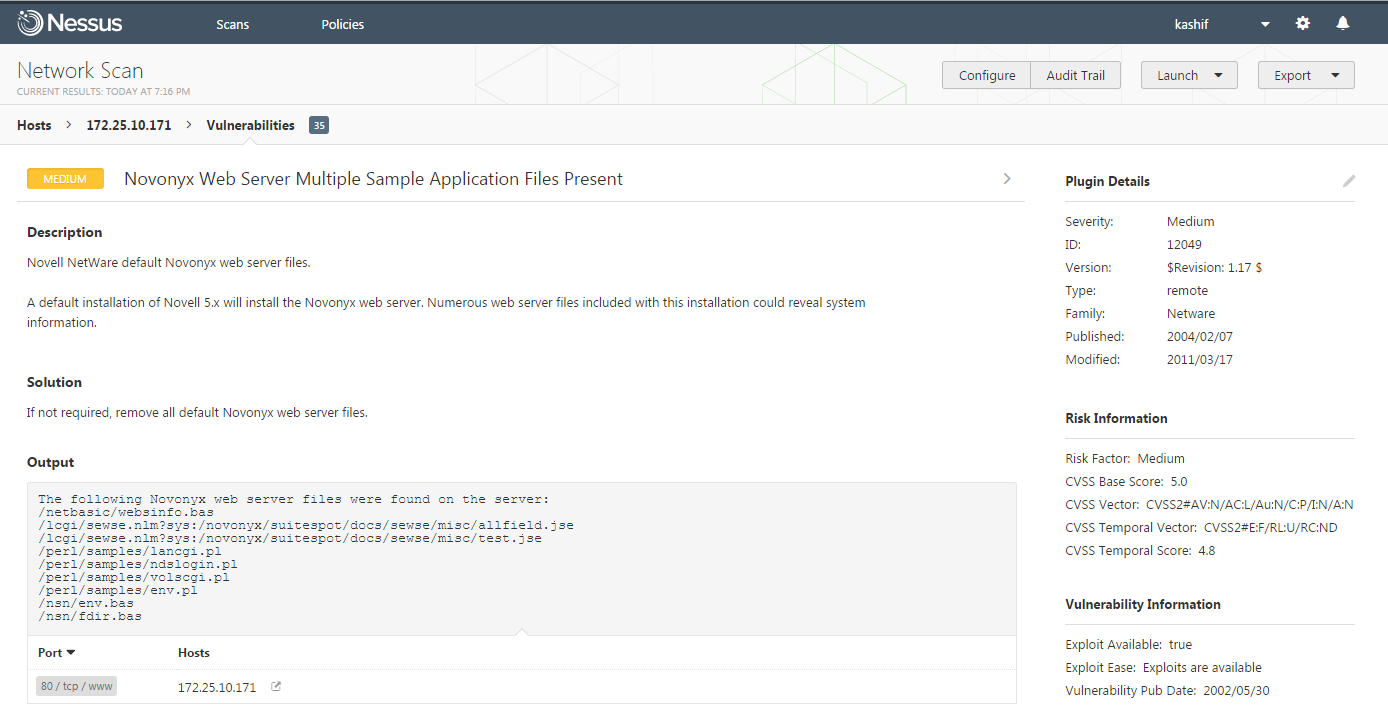Viewport: 1388px width, 709px height.
Task: Click Family value Netware
Action: click(1191, 313)
